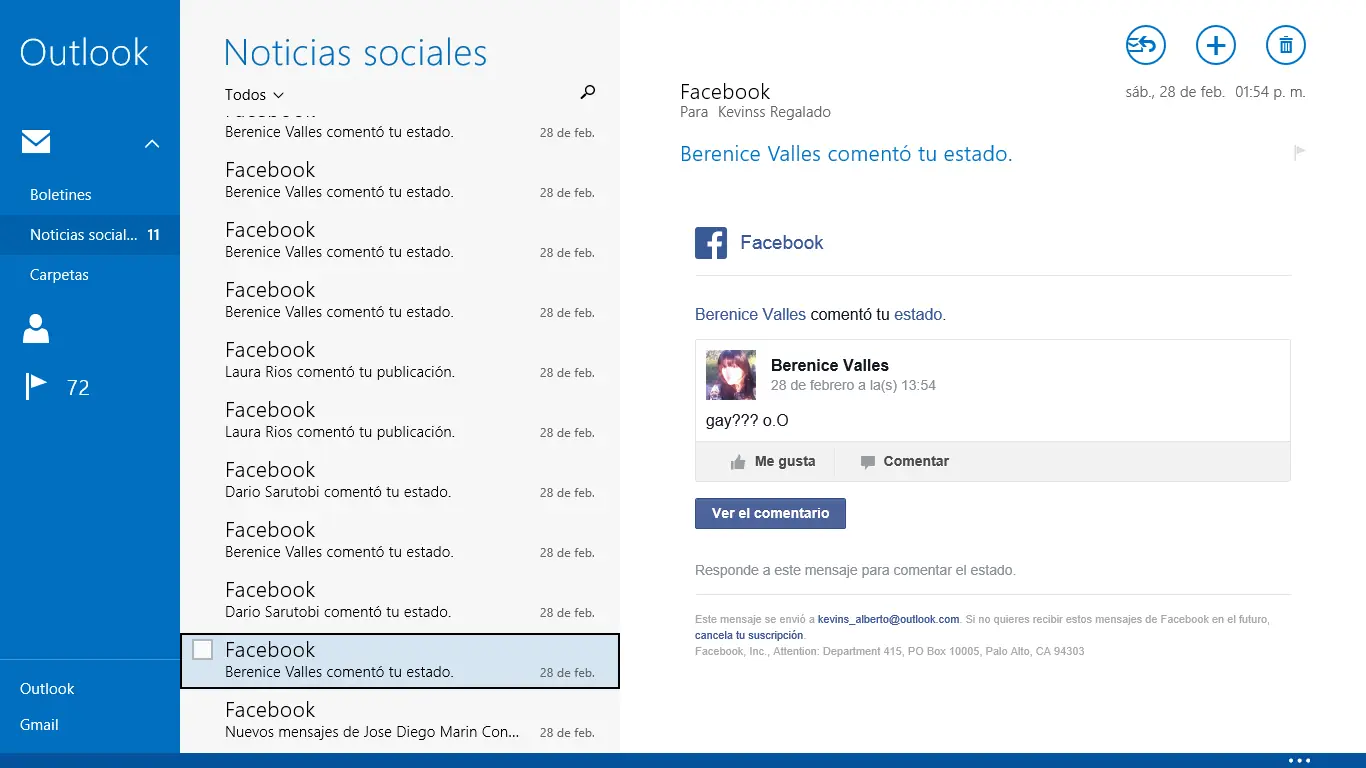Click cancela tu suscripción link

[x=749, y=636]
